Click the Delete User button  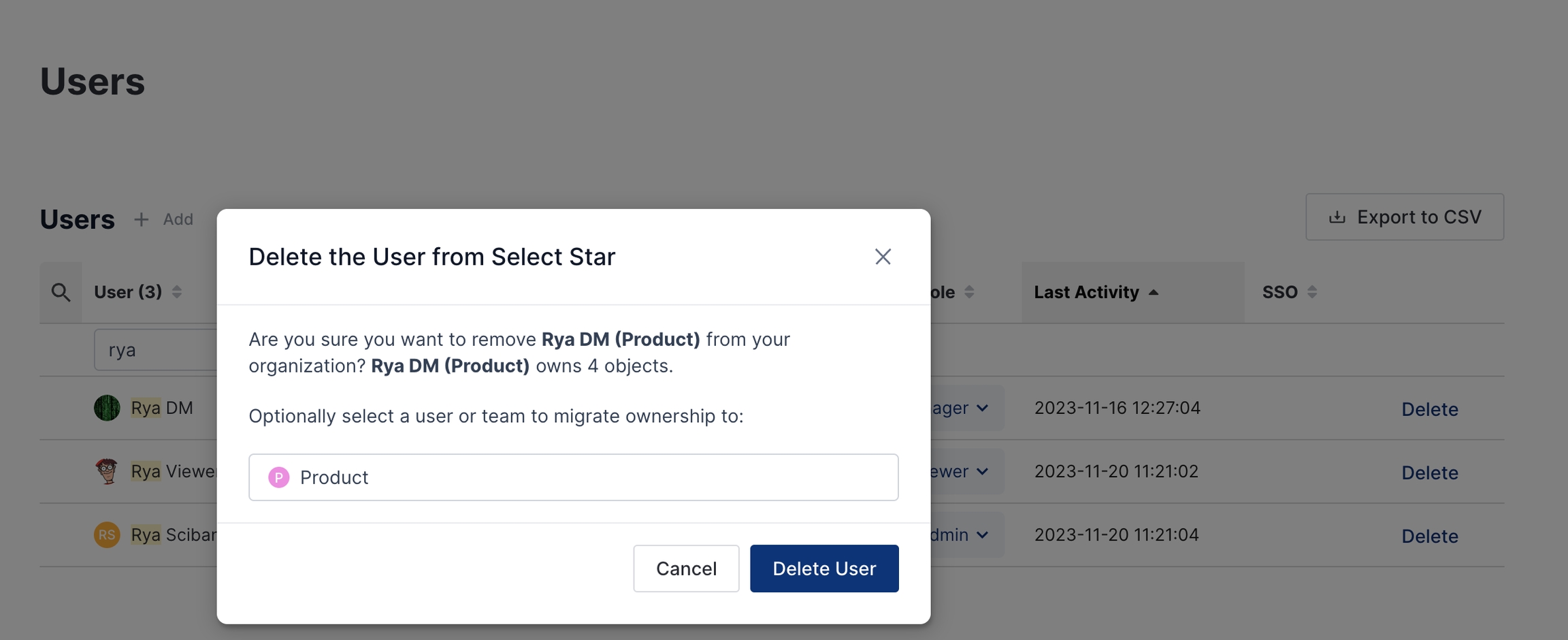823,569
